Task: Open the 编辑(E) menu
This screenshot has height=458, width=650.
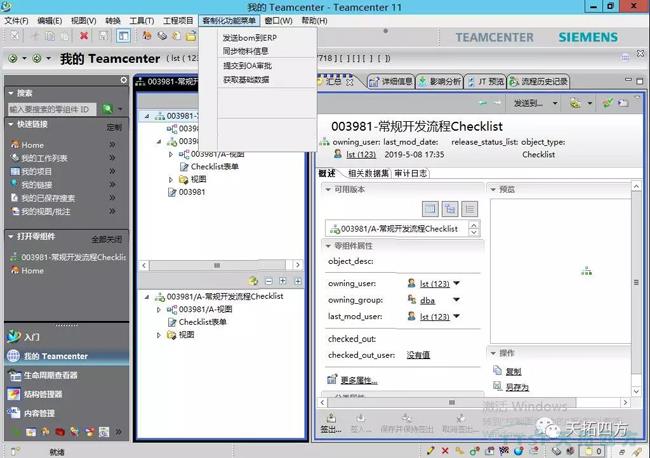Action: point(49,21)
